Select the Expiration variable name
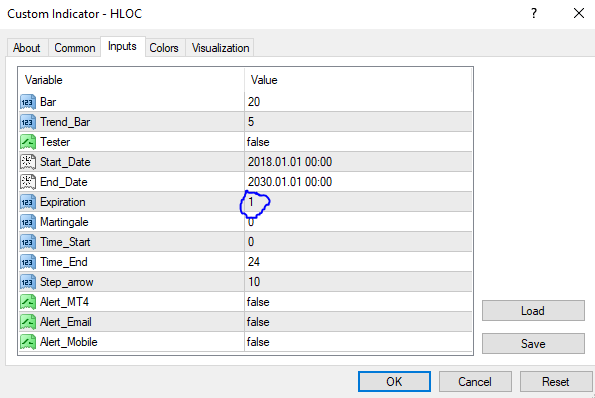The width and height of the screenshot is (595, 398). point(63,202)
